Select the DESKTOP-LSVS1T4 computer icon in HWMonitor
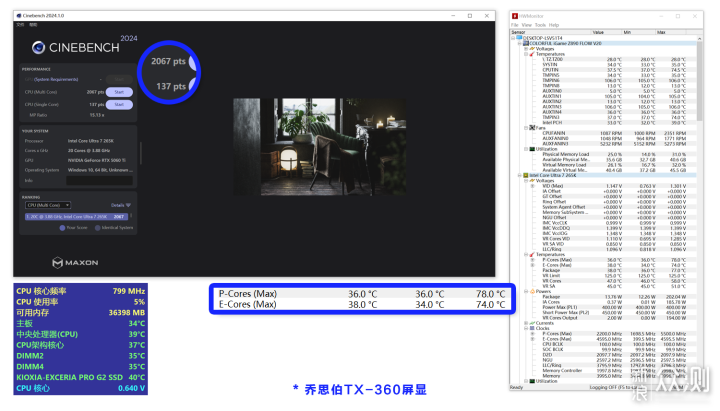This screenshot has width=720, height=411. point(519,38)
